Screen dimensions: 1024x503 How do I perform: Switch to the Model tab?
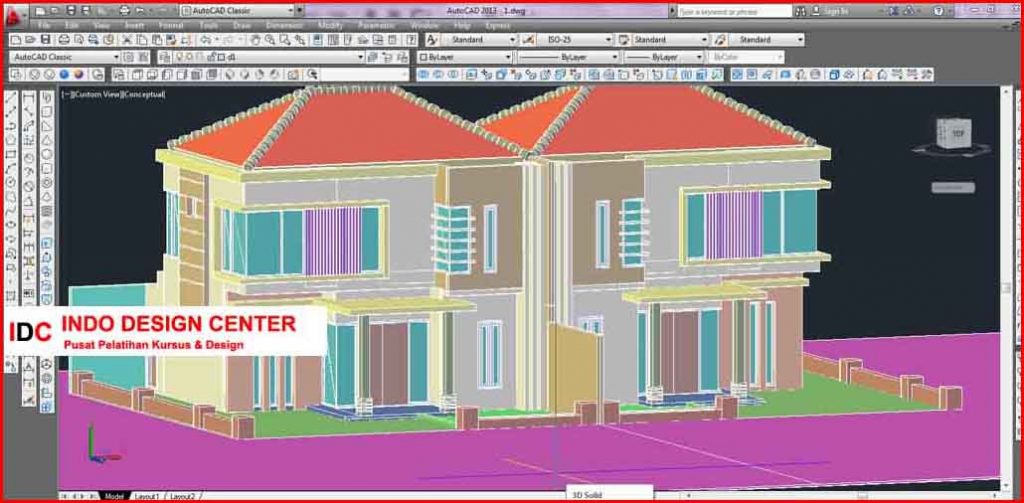tap(114, 496)
